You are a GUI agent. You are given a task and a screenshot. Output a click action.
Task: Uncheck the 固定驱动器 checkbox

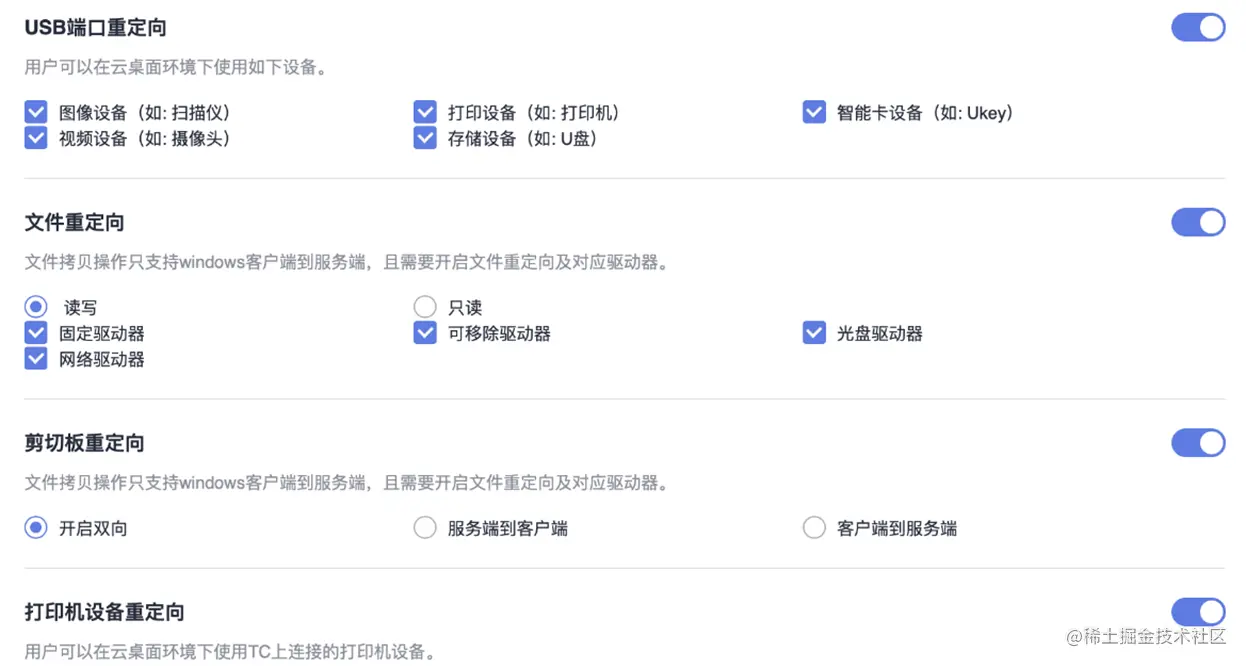(36, 333)
